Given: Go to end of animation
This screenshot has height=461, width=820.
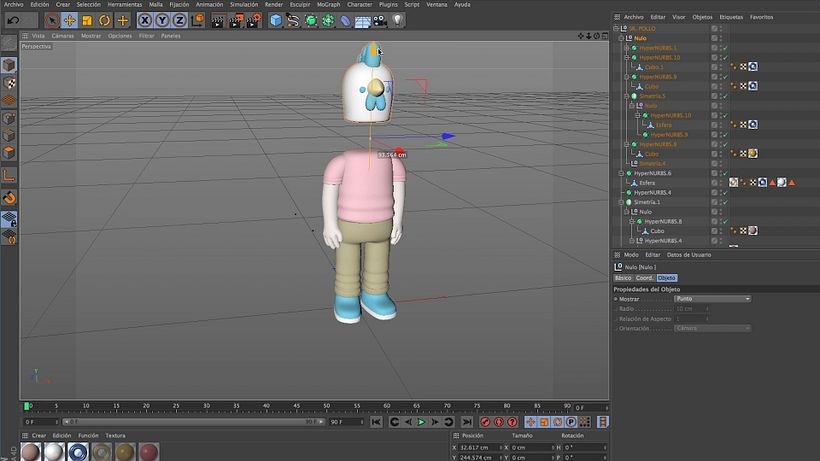Looking at the screenshot, I should 467,422.
